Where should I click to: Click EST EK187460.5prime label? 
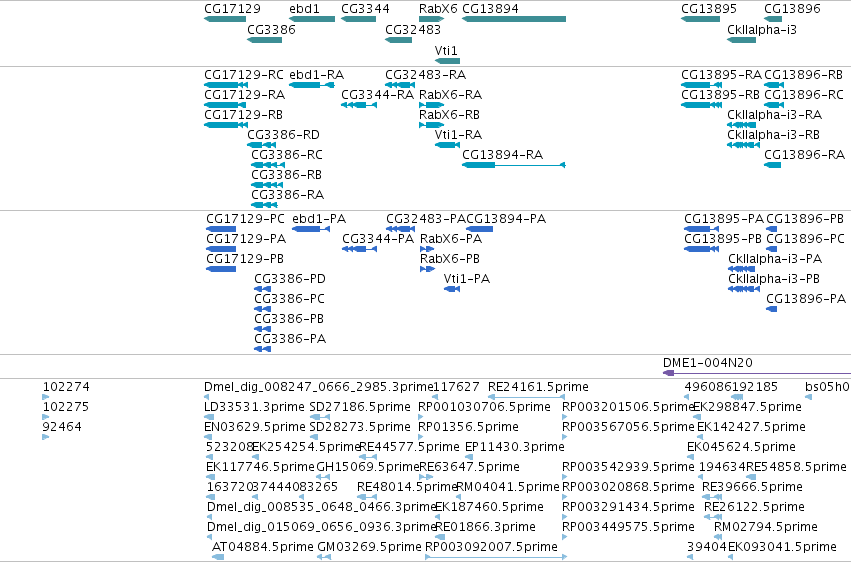click(489, 507)
